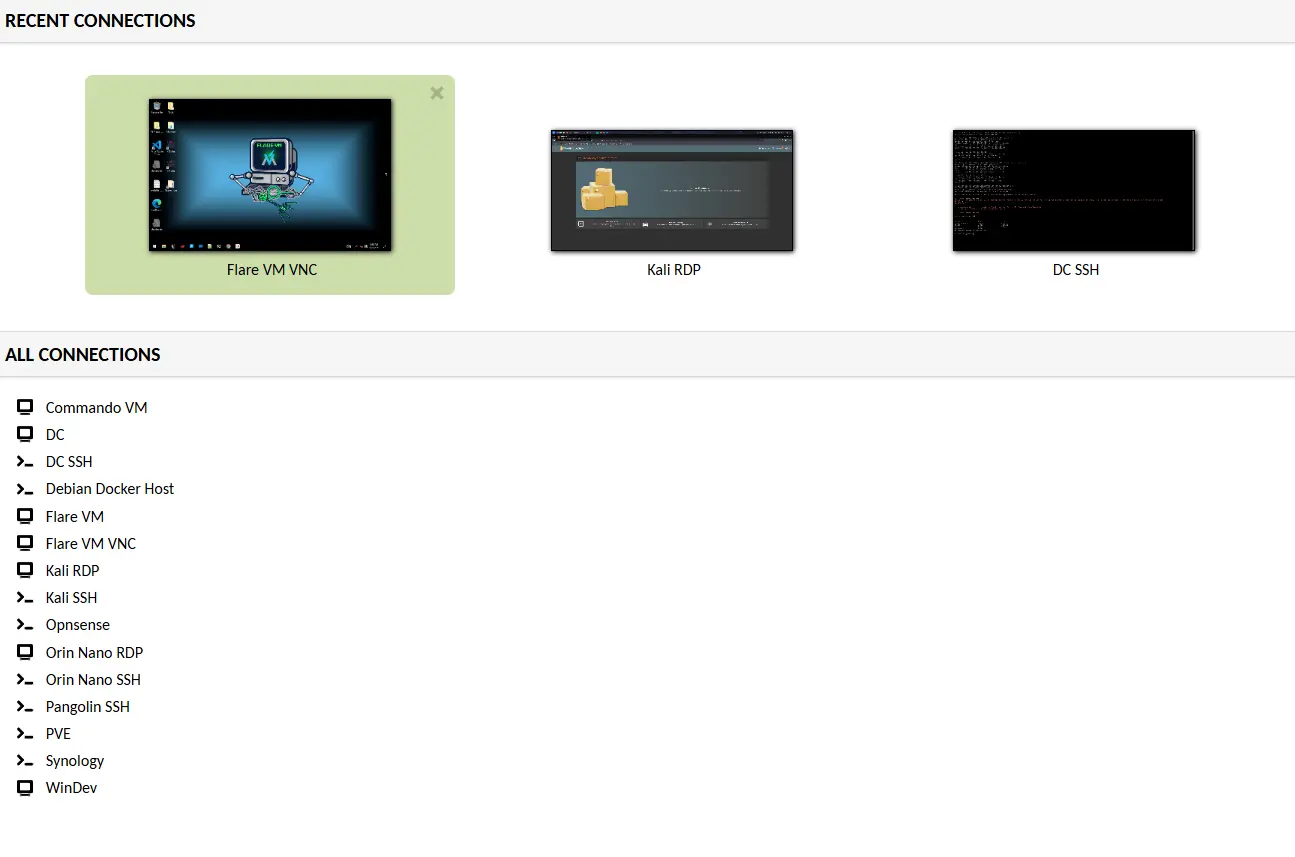Connect to Debian Docker Host
The height and width of the screenshot is (857, 1295).
[110, 489]
